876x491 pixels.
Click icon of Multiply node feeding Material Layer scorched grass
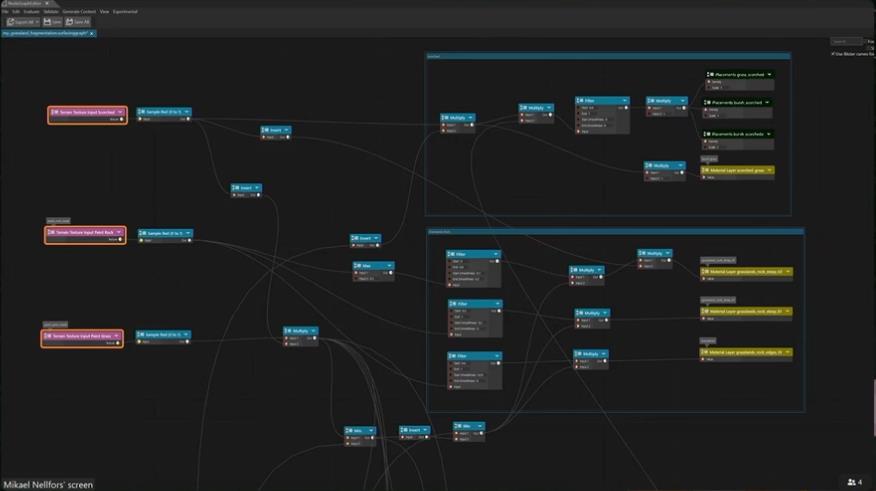[x=649, y=166]
